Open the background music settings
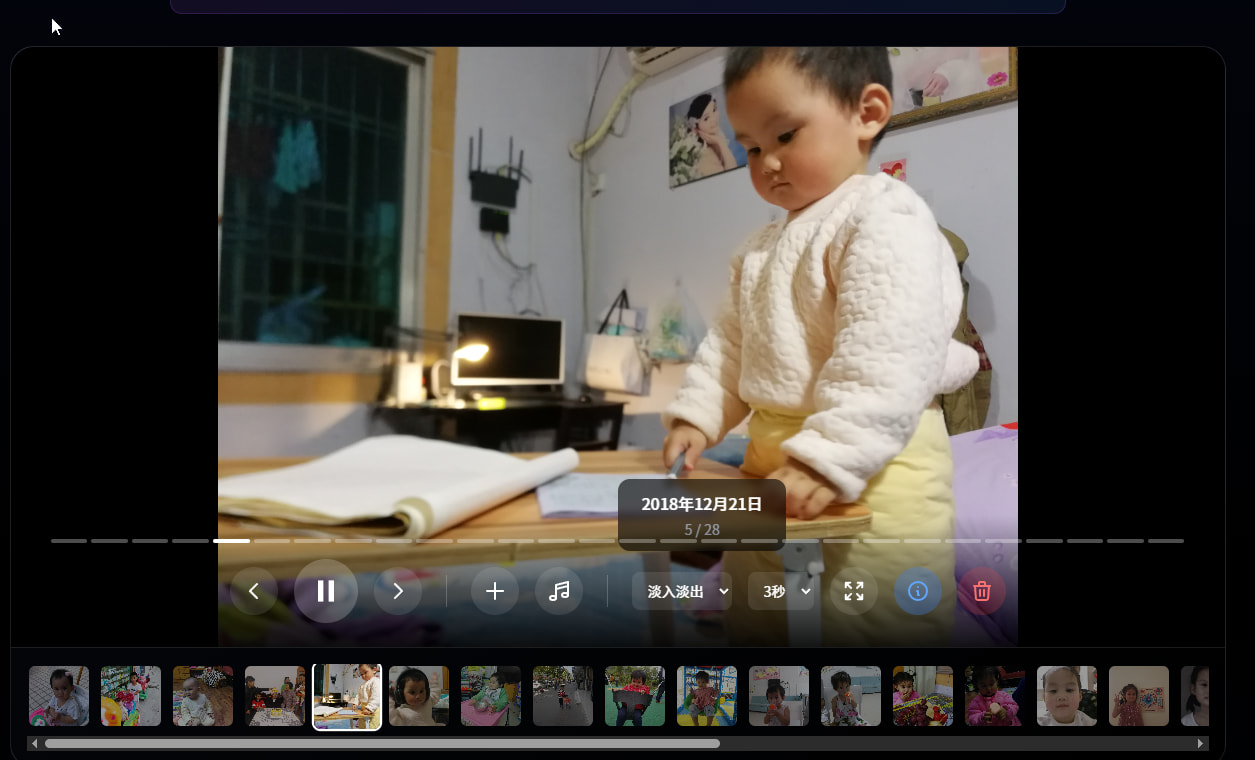Screen dimensions: 1255x760 [x=559, y=591]
